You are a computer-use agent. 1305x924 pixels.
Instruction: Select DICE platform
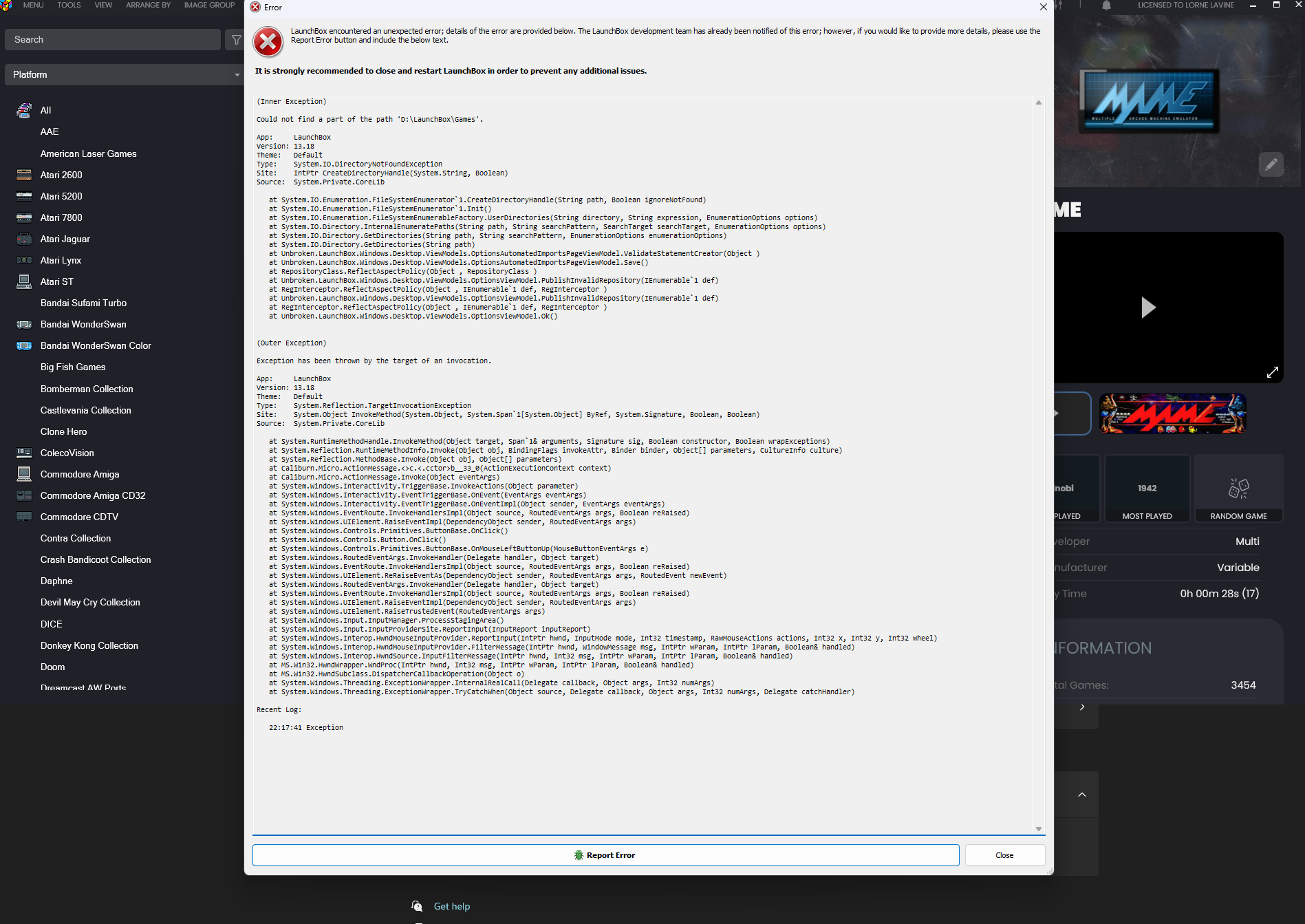pos(51,624)
